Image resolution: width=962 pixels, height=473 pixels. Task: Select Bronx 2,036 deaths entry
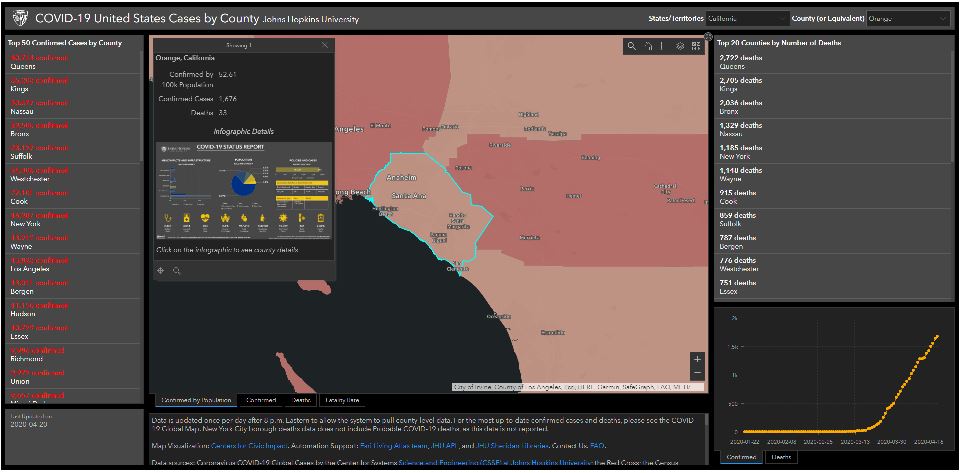[833, 107]
